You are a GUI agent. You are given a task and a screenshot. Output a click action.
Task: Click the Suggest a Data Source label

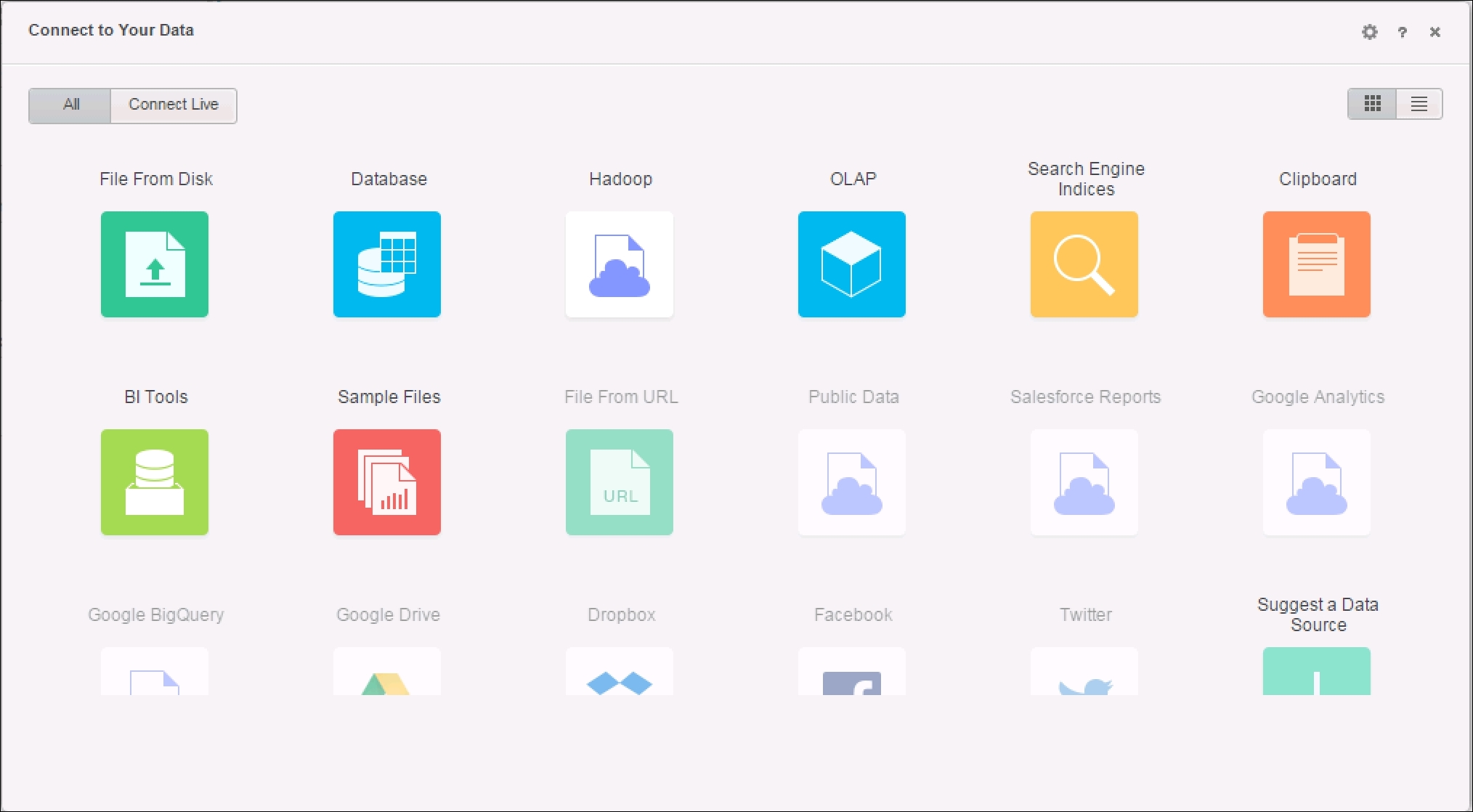tap(1318, 614)
